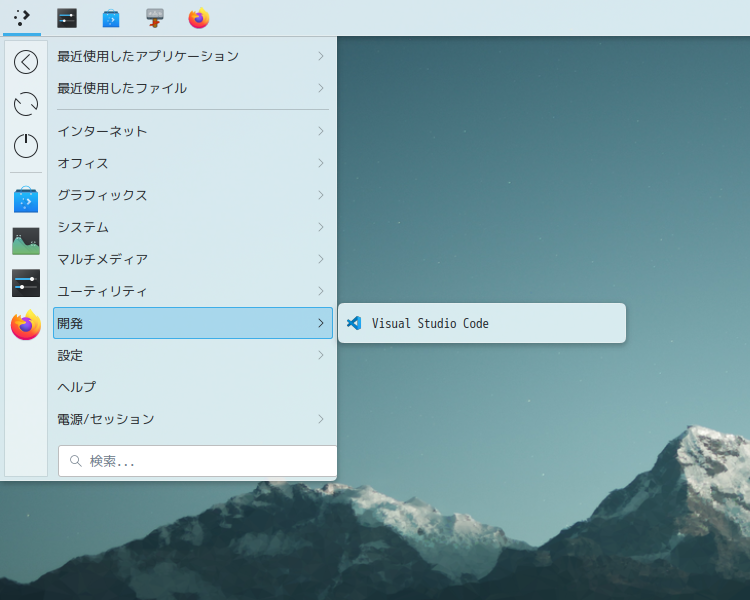Focus the 検索... search field
This screenshot has height=600, width=750.
coord(198,461)
